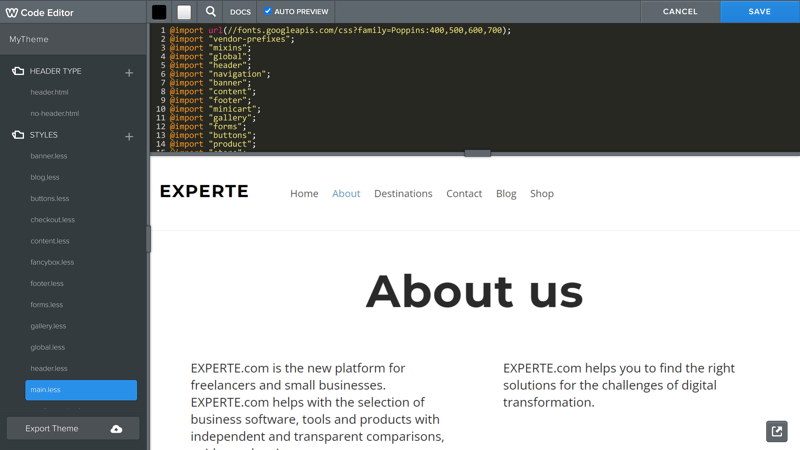
Task: Click code line importing "navigation"
Action: [220, 74]
